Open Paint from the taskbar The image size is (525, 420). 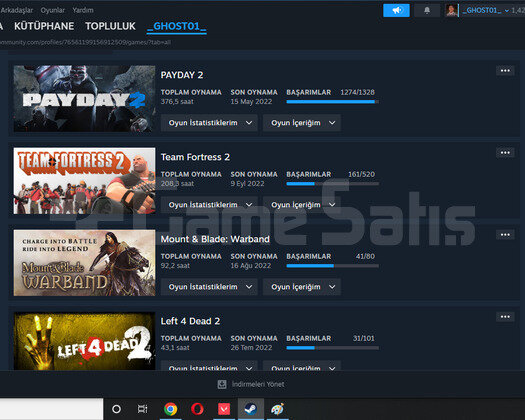(277, 409)
